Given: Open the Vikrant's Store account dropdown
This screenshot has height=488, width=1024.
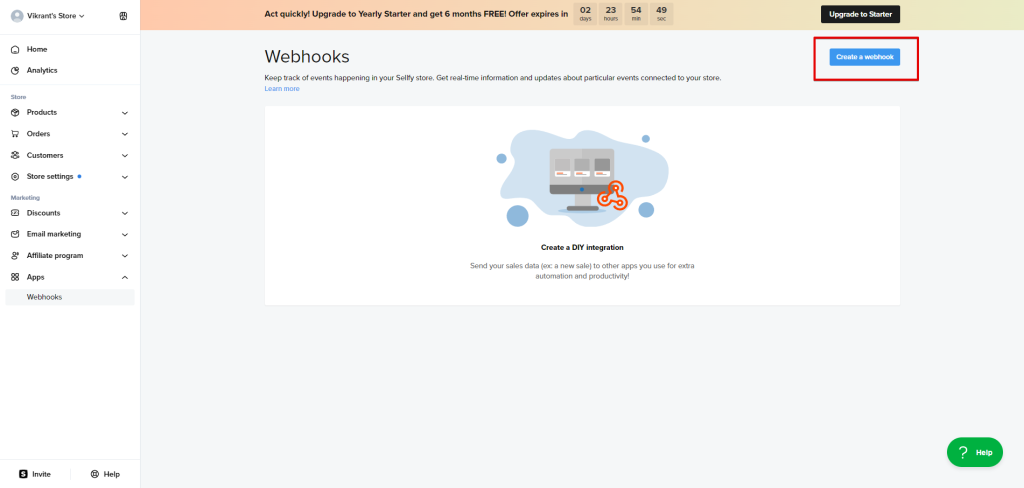Looking at the screenshot, I should [48, 16].
